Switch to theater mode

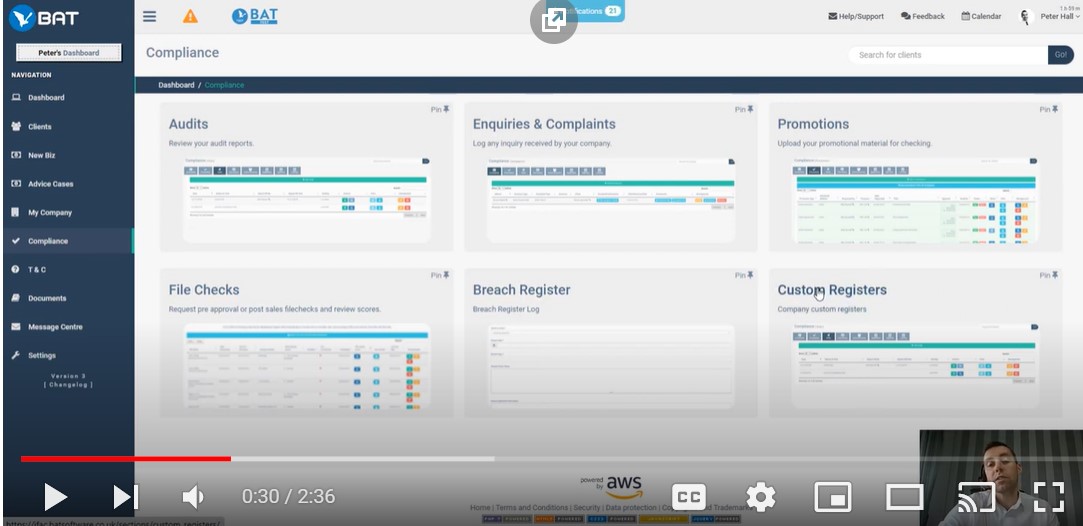click(904, 496)
